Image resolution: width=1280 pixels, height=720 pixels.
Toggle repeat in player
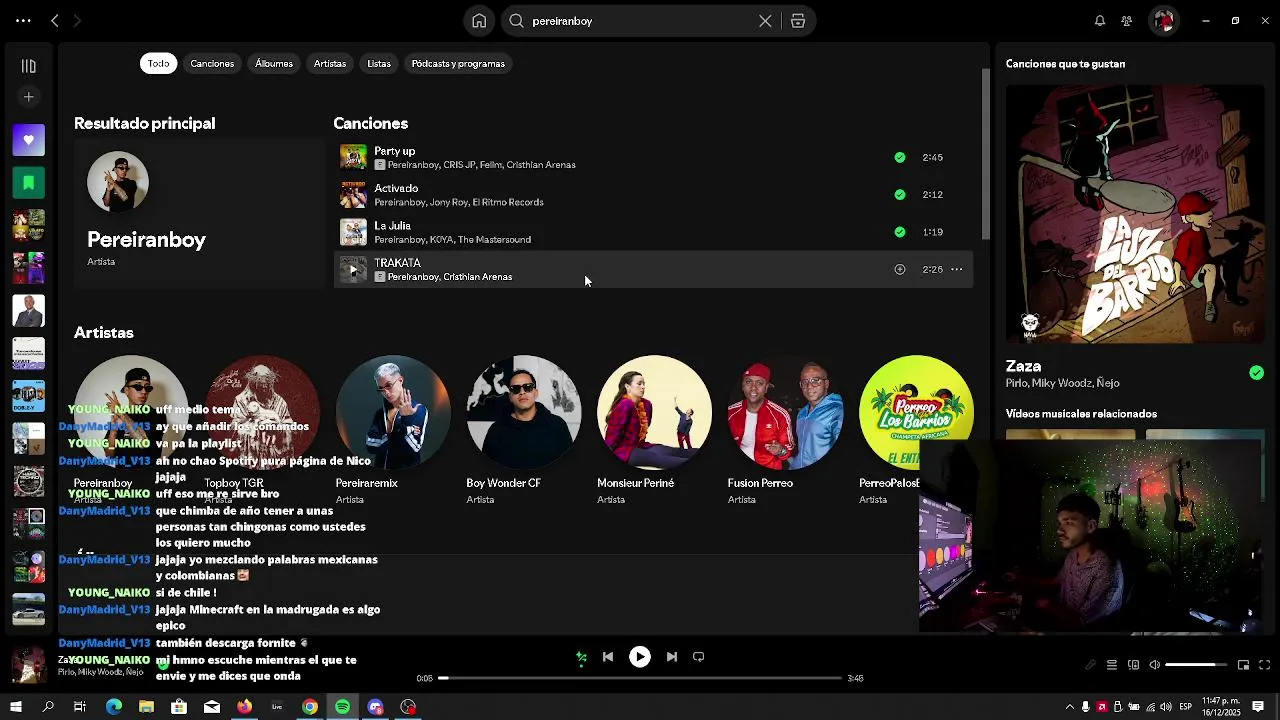[x=699, y=657]
